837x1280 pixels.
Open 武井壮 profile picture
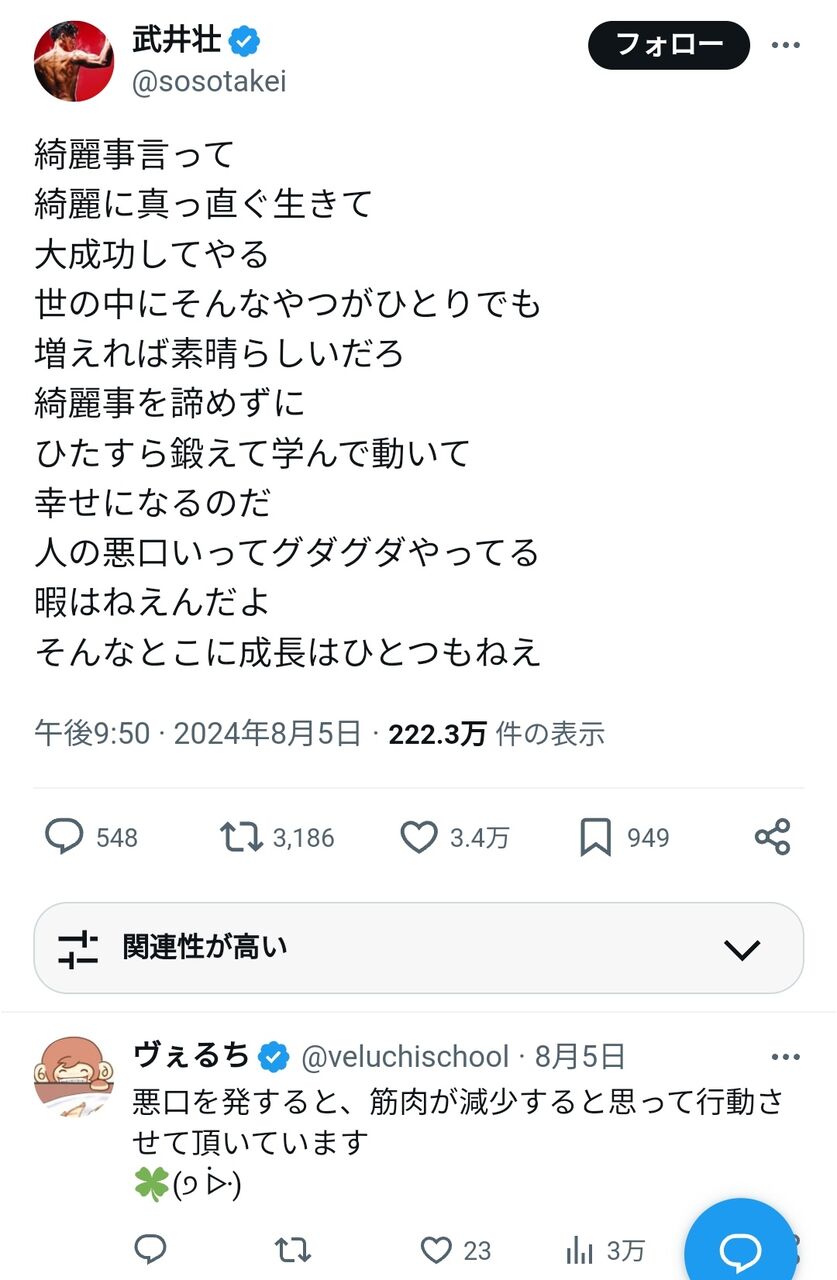(74, 60)
